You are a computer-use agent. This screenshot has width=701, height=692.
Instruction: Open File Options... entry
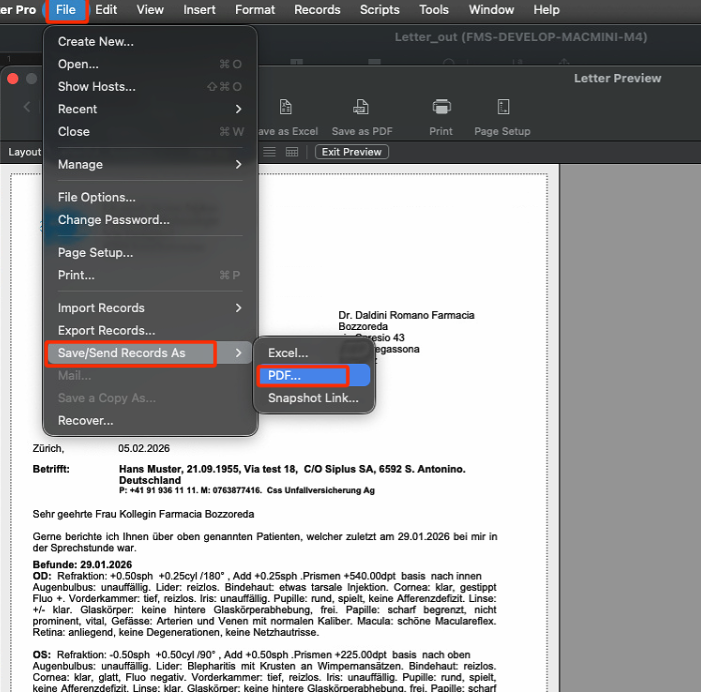click(150, 197)
